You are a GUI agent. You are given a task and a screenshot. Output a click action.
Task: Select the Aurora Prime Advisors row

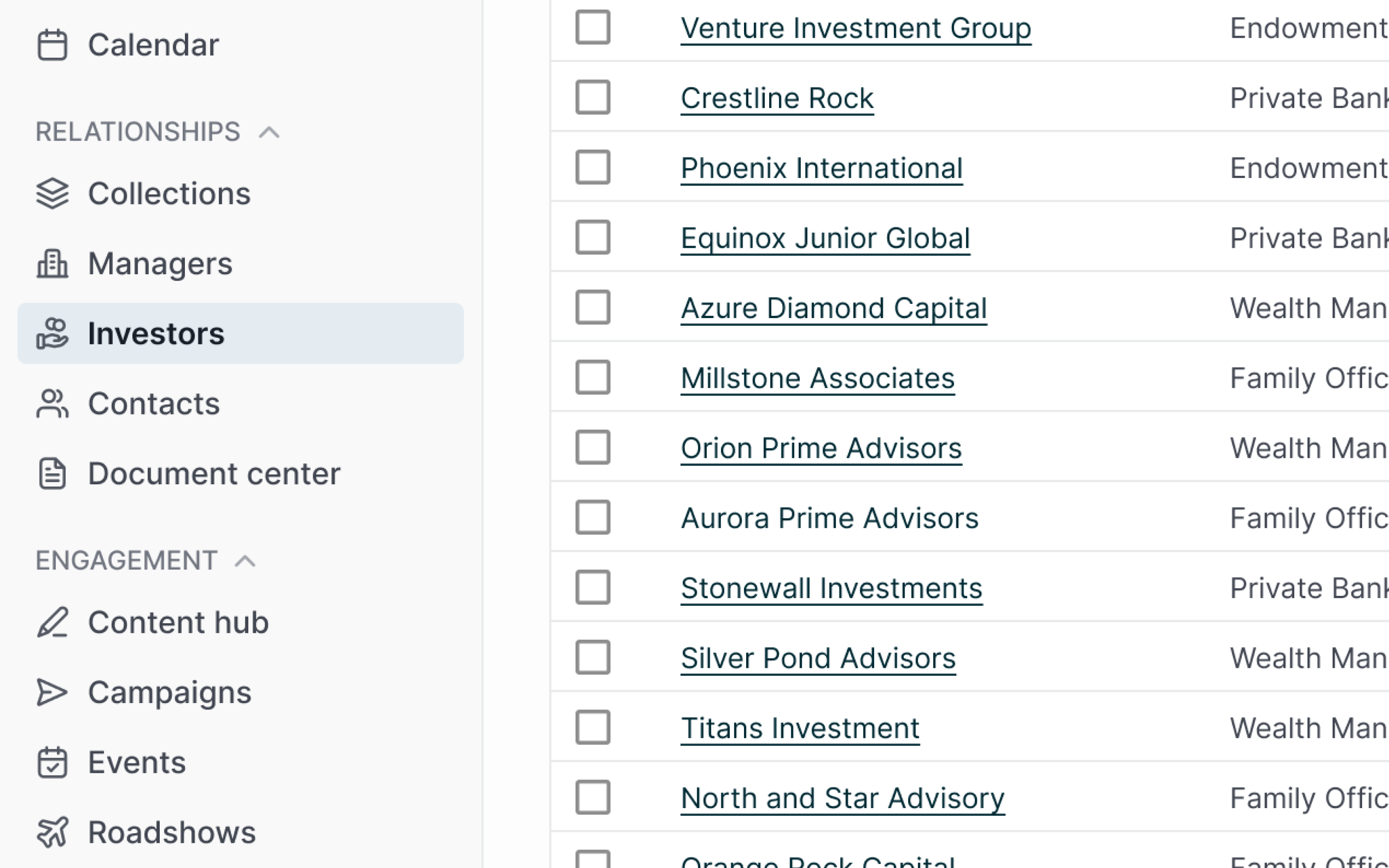click(x=593, y=517)
